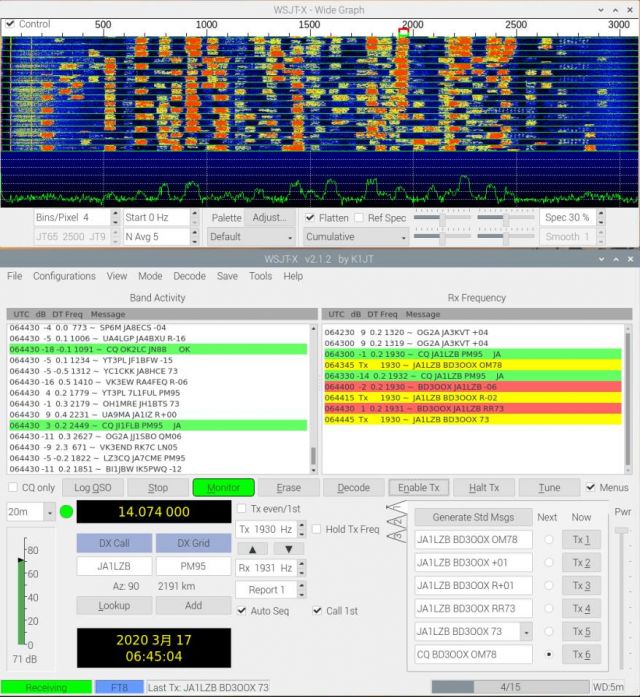
Task: Open the File menu
Action: (x=15, y=276)
